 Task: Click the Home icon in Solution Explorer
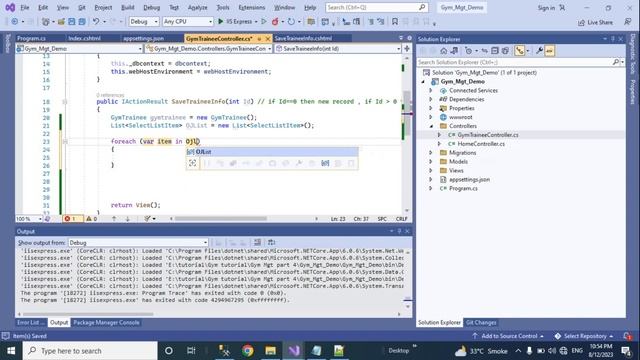pyautogui.click(x=444, y=51)
